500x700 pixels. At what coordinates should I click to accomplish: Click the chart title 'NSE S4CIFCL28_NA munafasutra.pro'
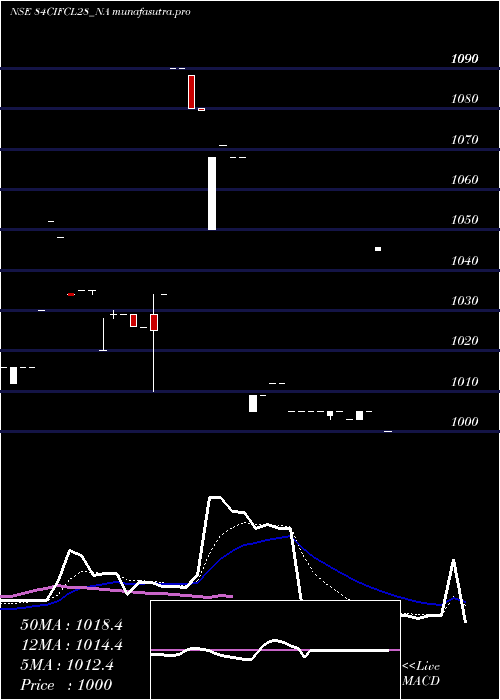[x=100, y=12]
